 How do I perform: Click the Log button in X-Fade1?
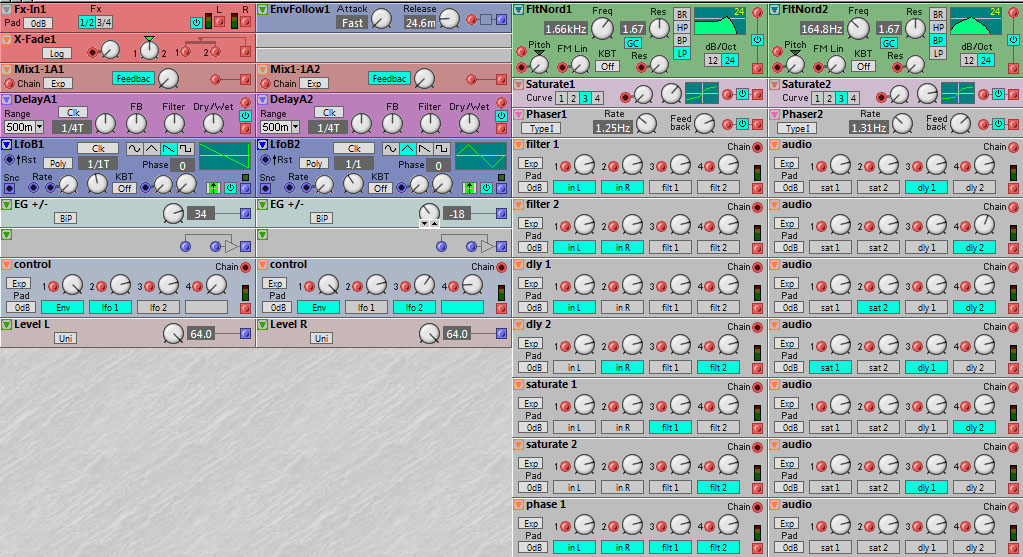[57, 53]
